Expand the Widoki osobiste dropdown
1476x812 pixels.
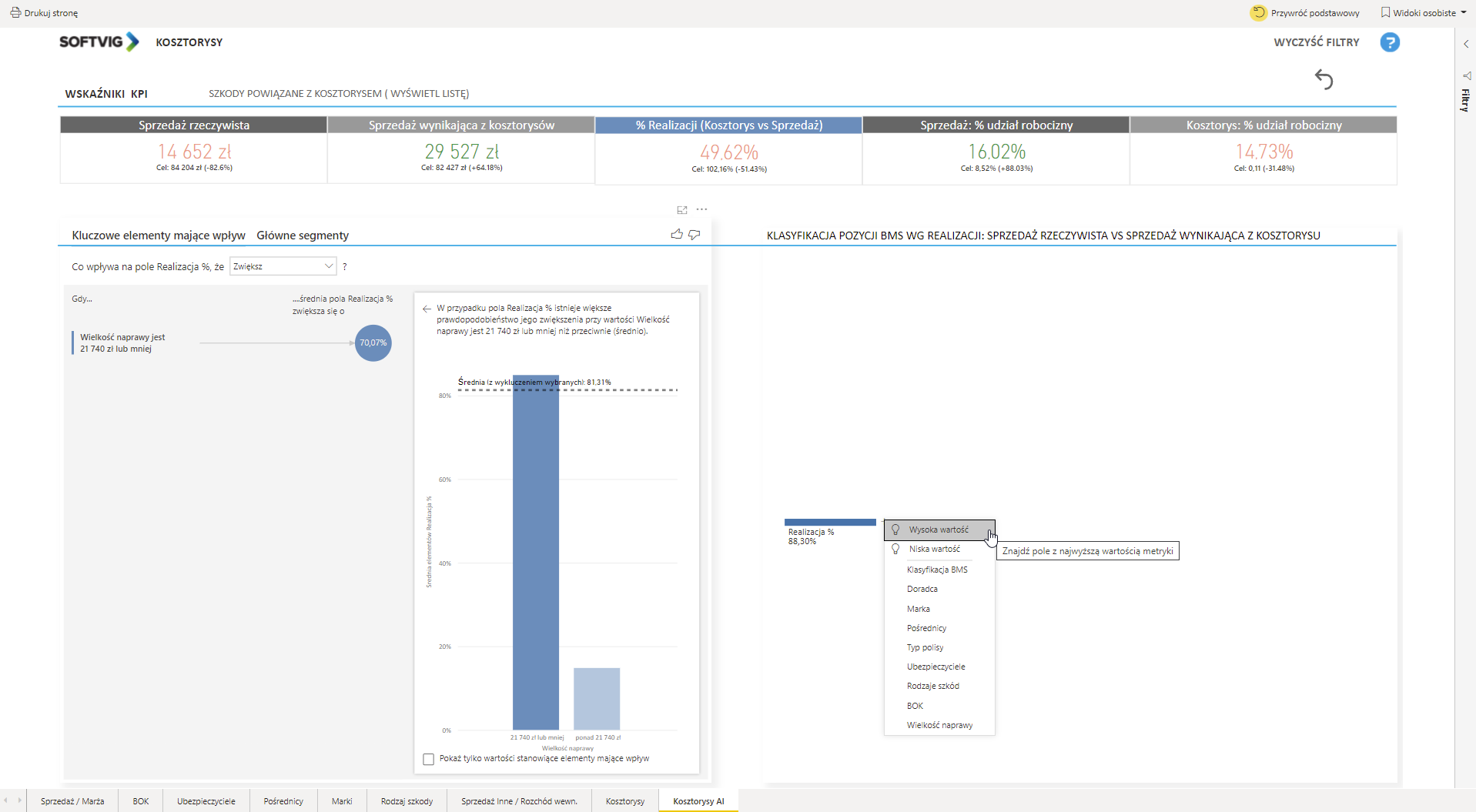click(1424, 13)
